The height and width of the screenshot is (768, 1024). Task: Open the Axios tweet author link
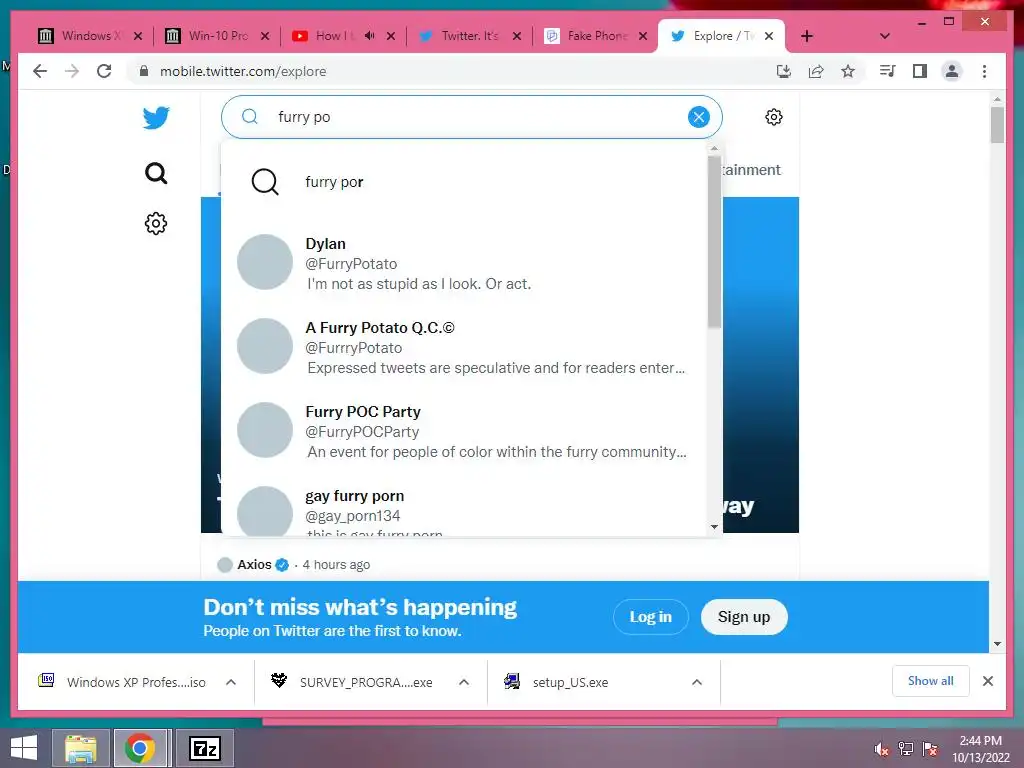(x=254, y=564)
